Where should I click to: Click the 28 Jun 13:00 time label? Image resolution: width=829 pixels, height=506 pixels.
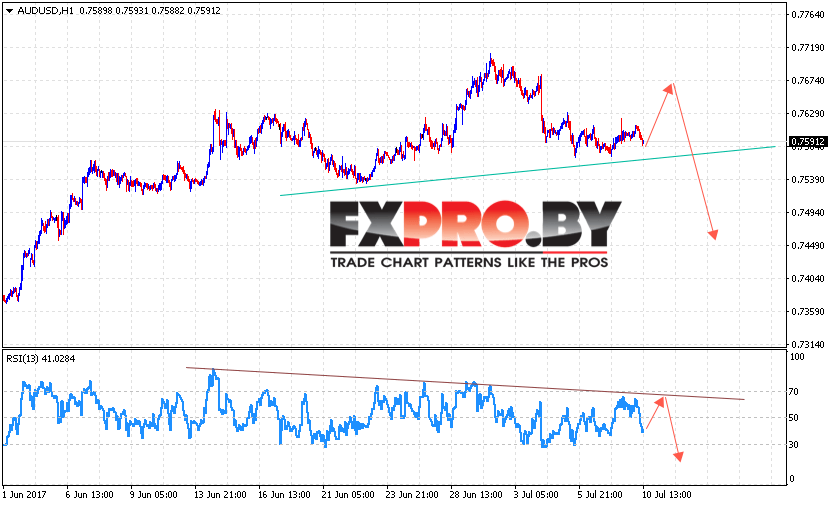pyautogui.click(x=476, y=495)
